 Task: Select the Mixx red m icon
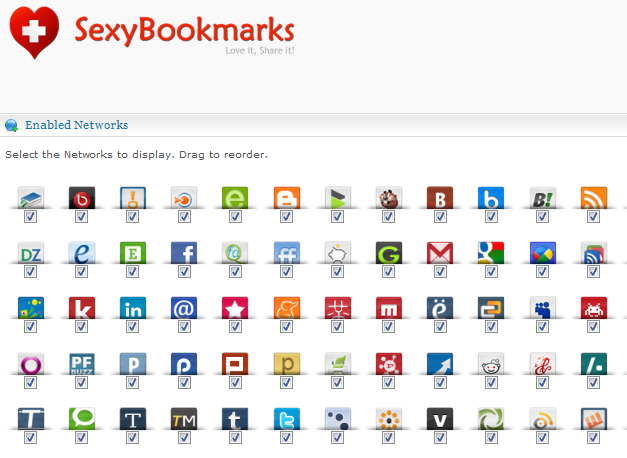[x=389, y=308]
